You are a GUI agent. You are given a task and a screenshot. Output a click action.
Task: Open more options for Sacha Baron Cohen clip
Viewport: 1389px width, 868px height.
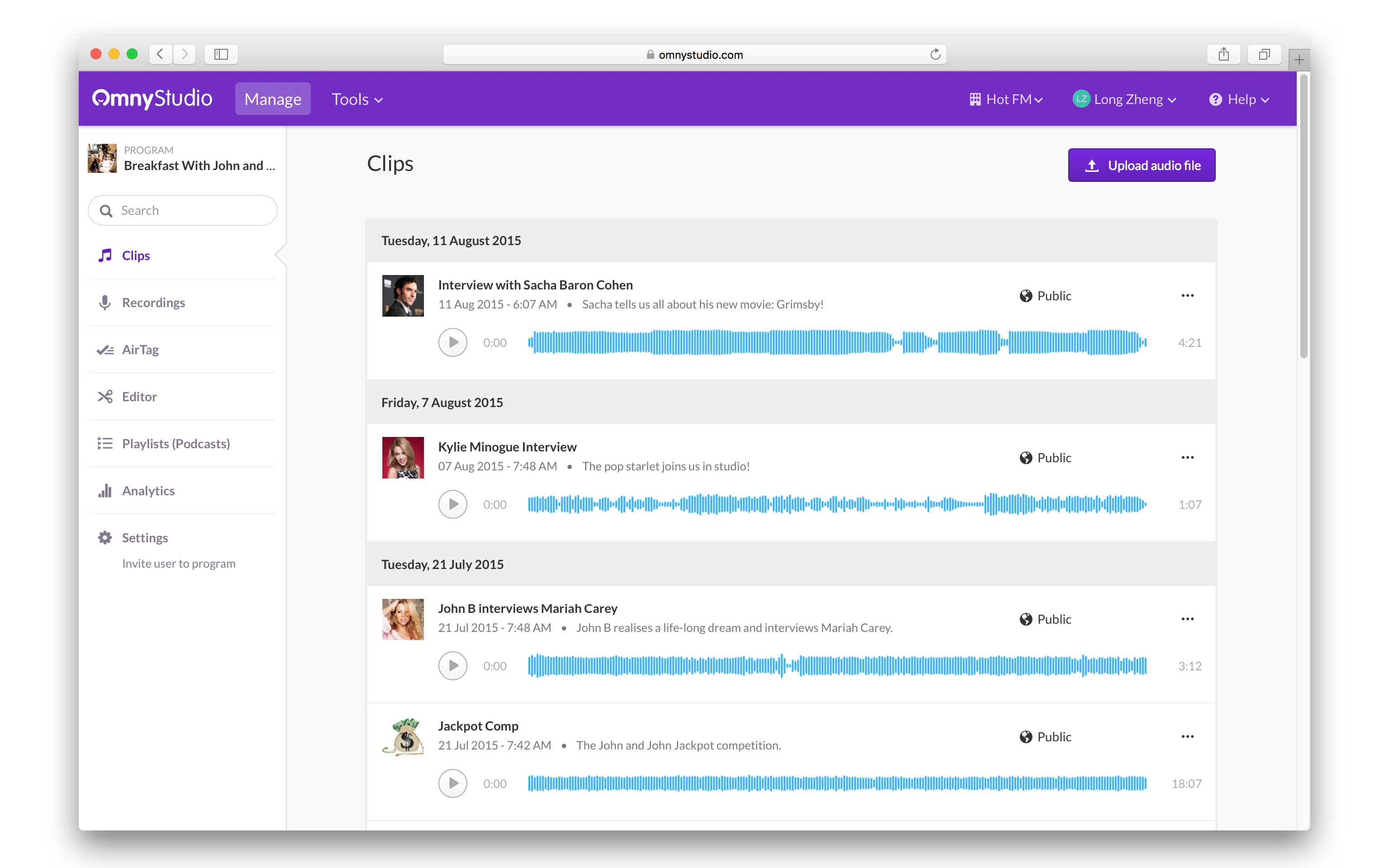(x=1187, y=295)
